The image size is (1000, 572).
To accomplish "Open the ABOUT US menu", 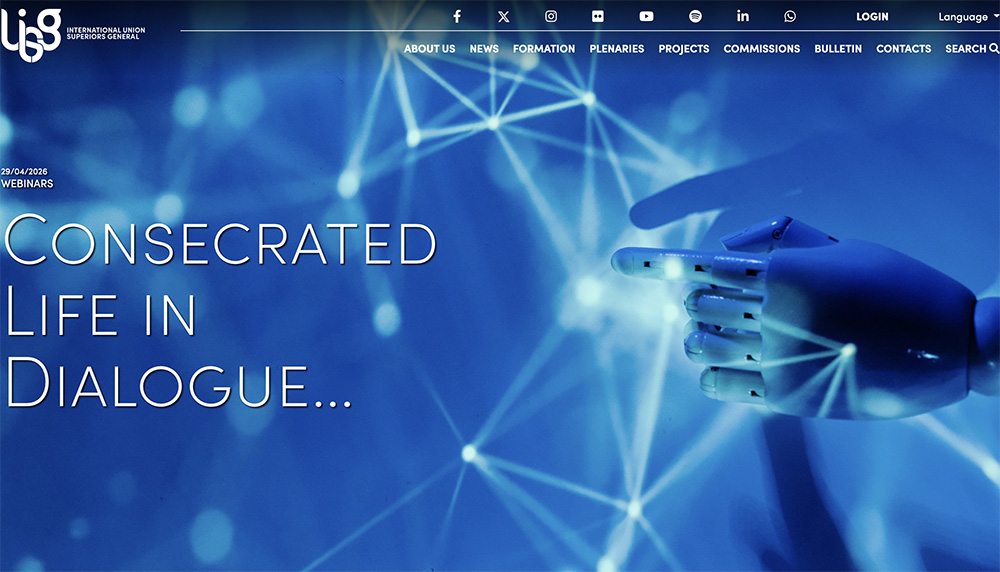I will pyautogui.click(x=429, y=48).
